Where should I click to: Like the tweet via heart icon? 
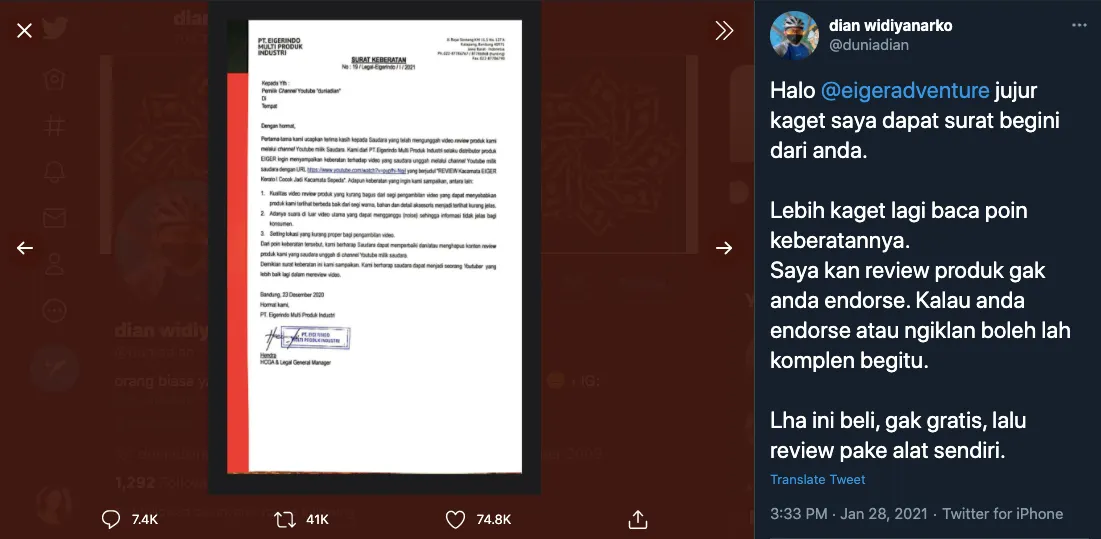point(456,519)
